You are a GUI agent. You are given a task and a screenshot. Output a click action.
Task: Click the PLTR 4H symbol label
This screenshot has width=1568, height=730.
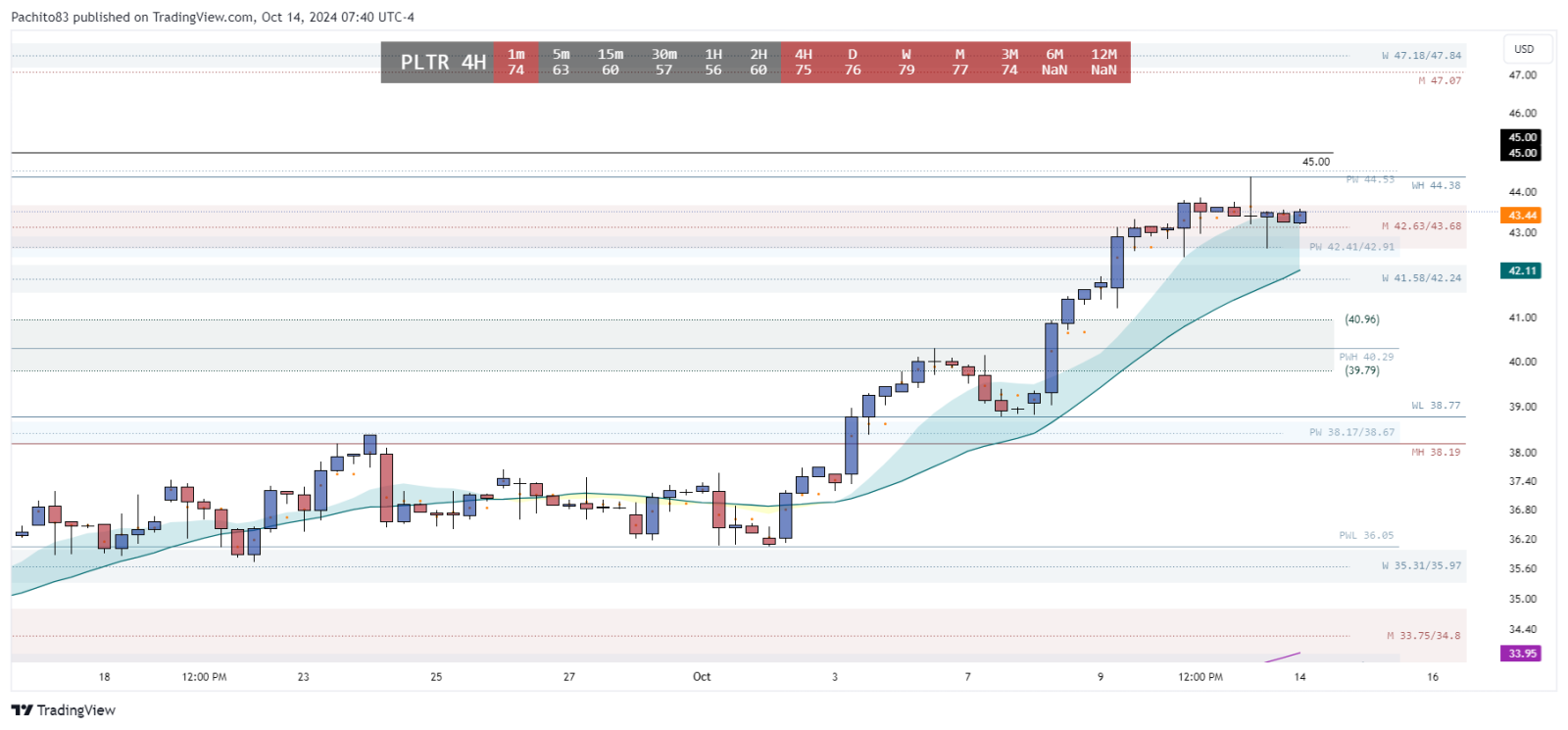tap(443, 62)
